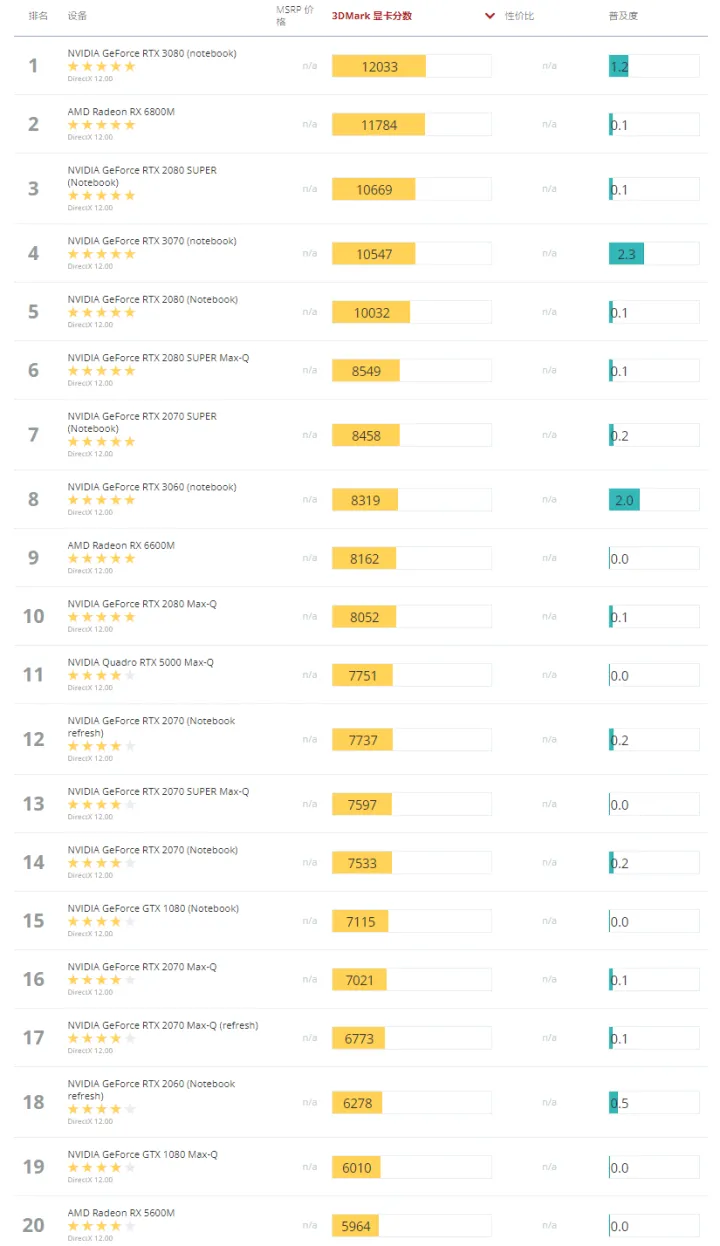Open NVIDIA GeForce RTX 3060 (notebook) page
The width and height of the screenshot is (720, 1246).
[x=152, y=487]
